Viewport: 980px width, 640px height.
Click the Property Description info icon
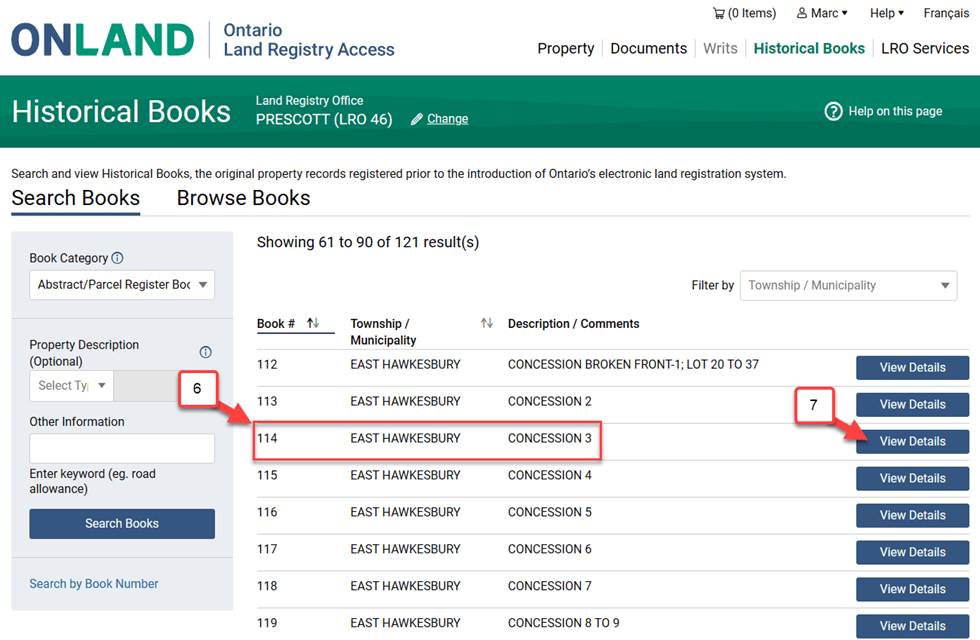click(x=205, y=352)
